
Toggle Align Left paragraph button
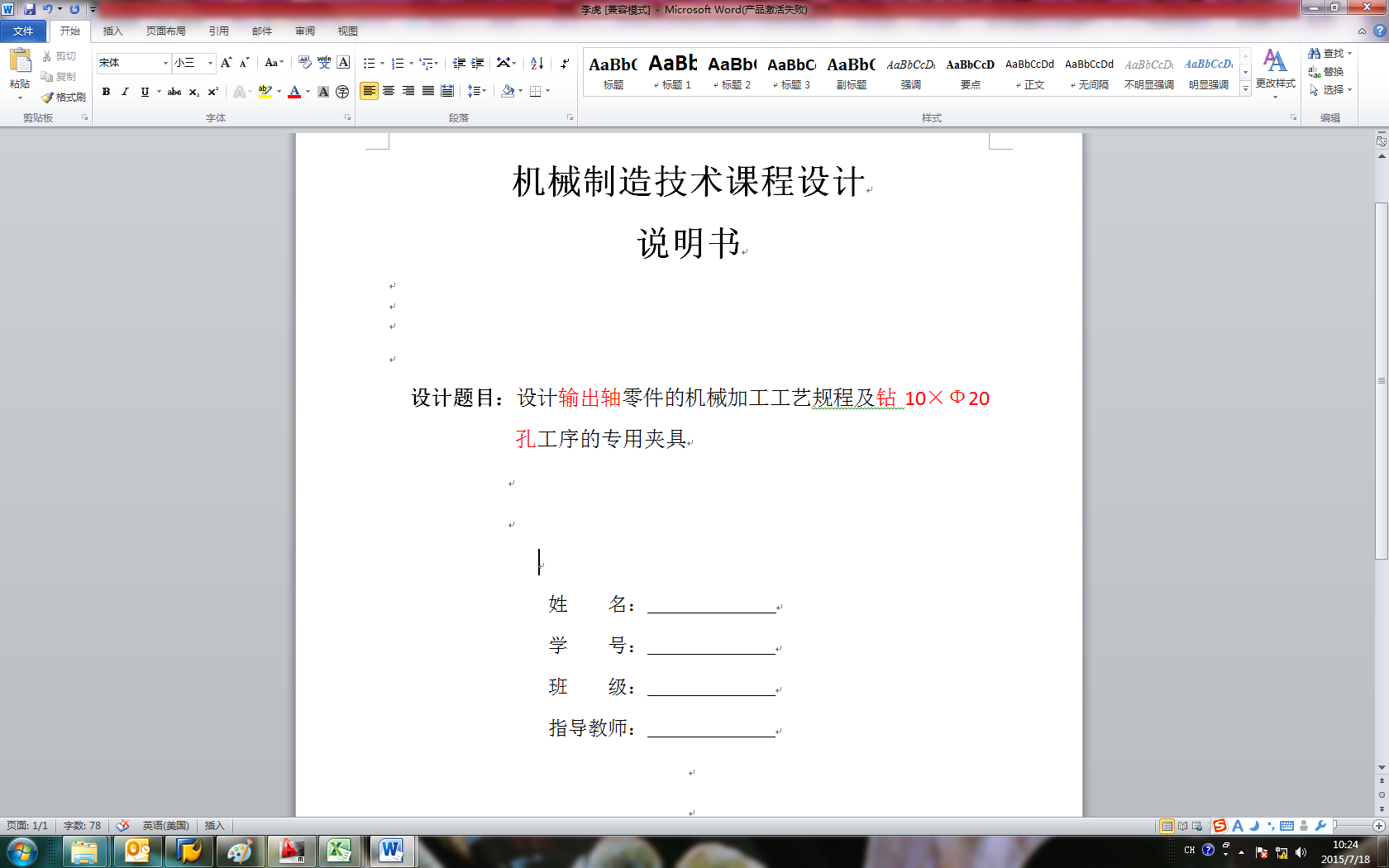(369, 91)
